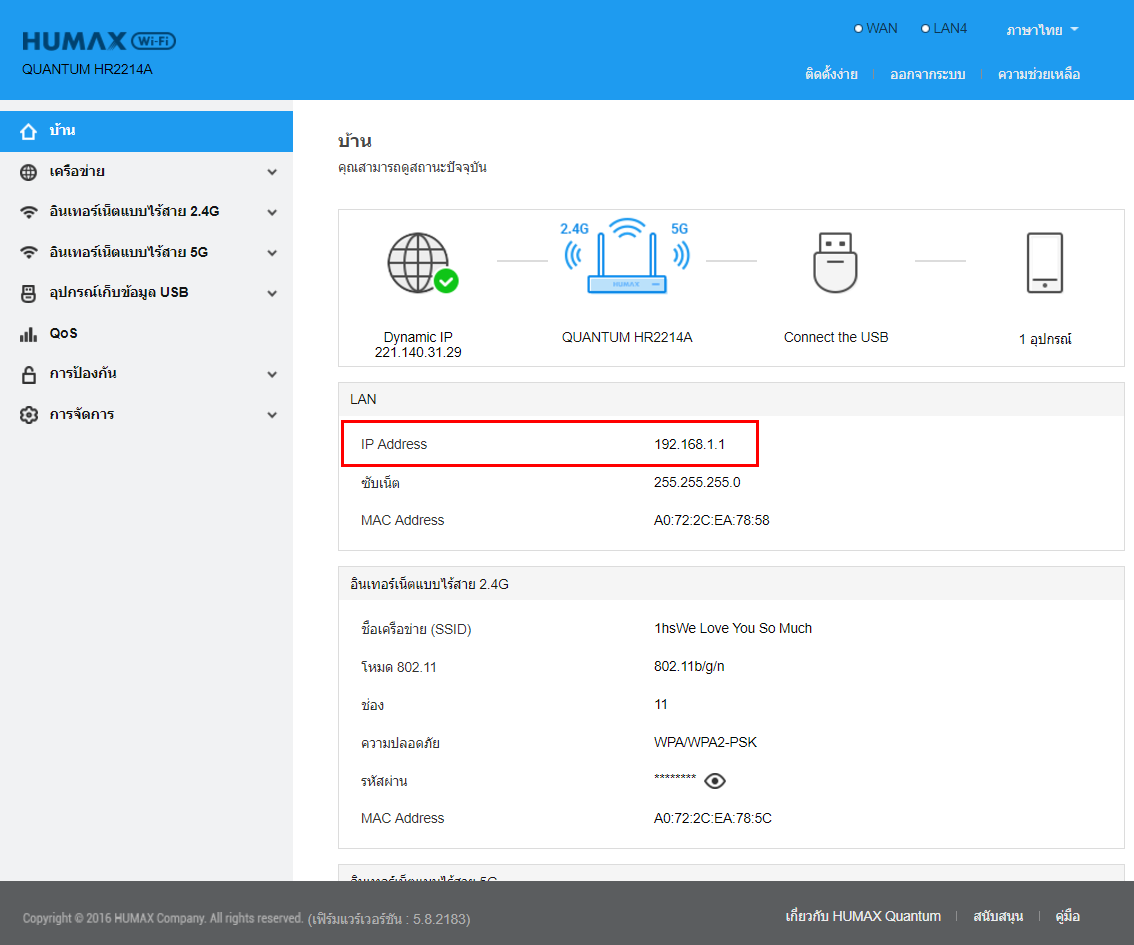1134x945 pixels.
Task: Expand the เครือข่าย menu chevron
Action: [272, 172]
